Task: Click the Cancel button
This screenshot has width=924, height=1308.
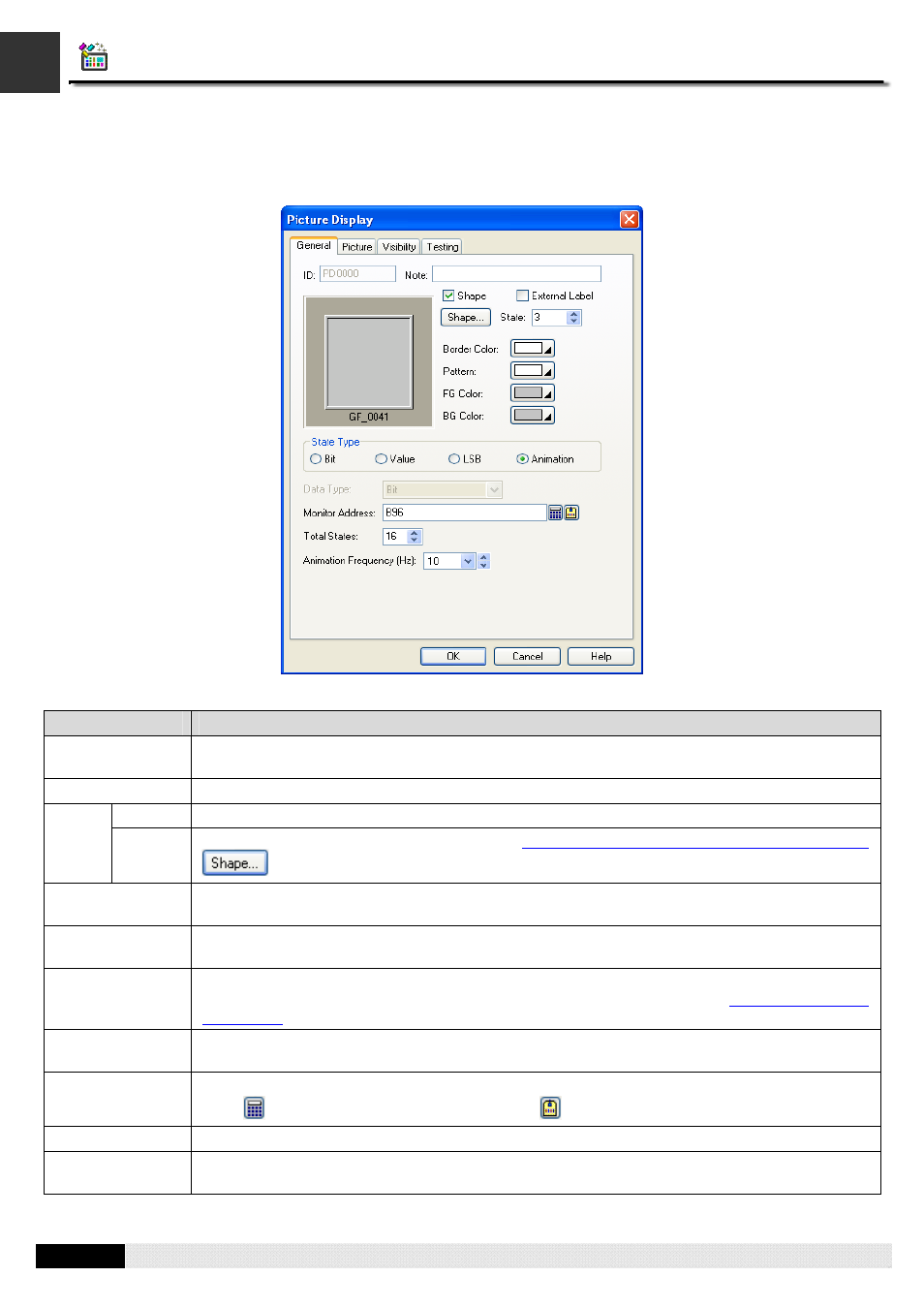Action: tap(527, 656)
